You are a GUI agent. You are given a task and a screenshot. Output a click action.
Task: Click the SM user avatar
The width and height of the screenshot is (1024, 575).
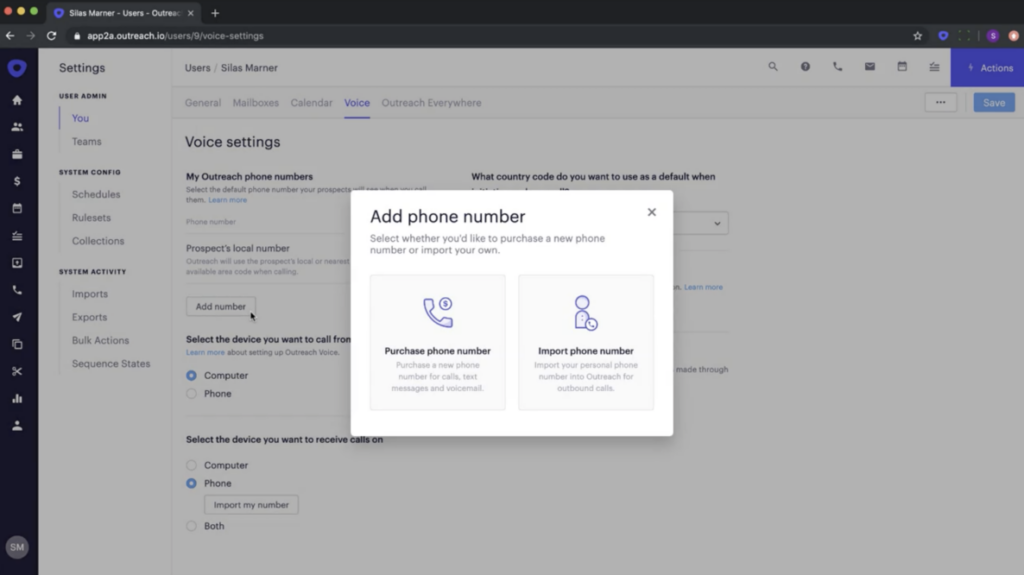point(17,547)
